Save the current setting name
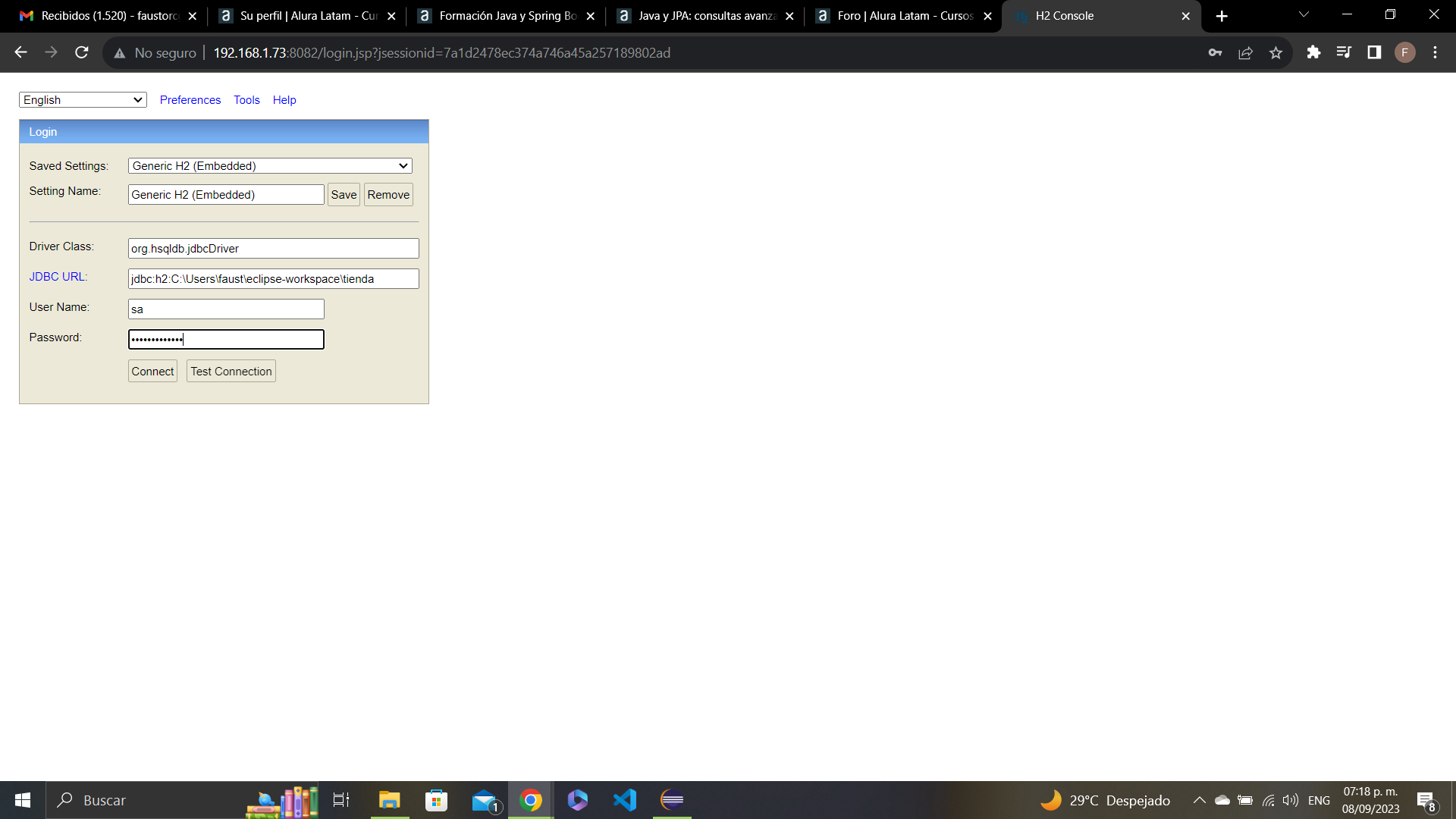This screenshot has height=819, width=1456. [x=344, y=195]
